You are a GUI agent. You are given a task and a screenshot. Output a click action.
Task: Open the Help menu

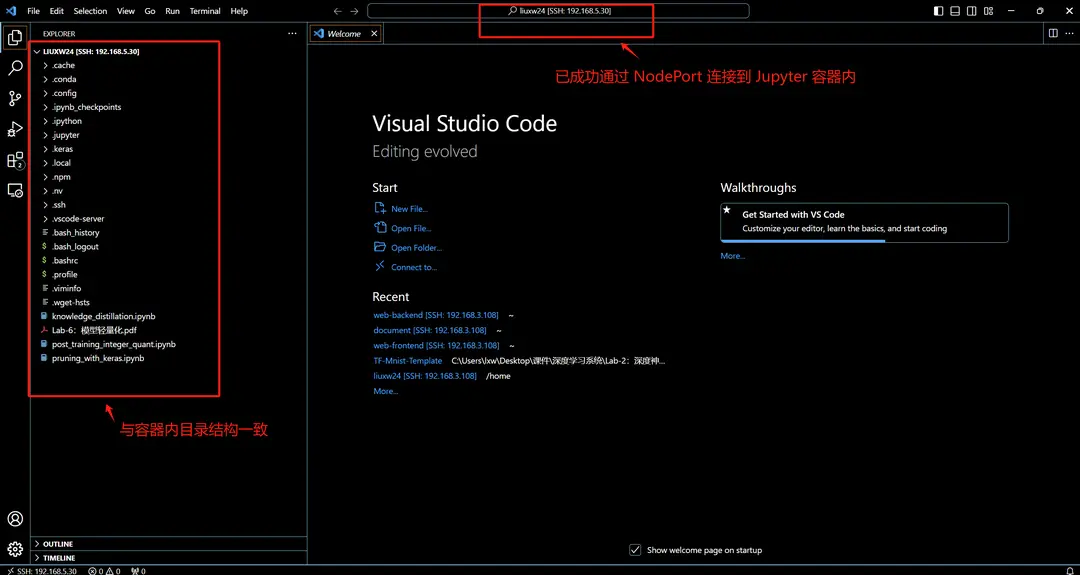[x=239, y=11]
